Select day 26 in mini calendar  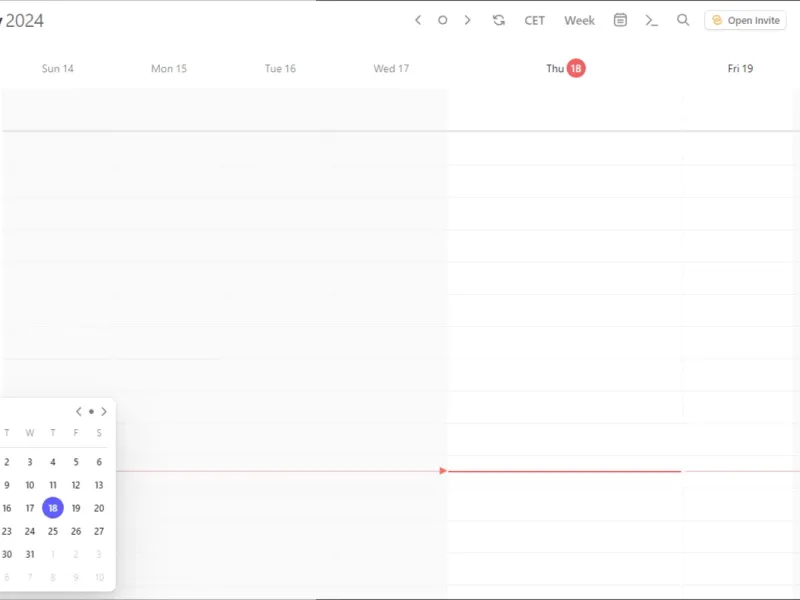76,531
